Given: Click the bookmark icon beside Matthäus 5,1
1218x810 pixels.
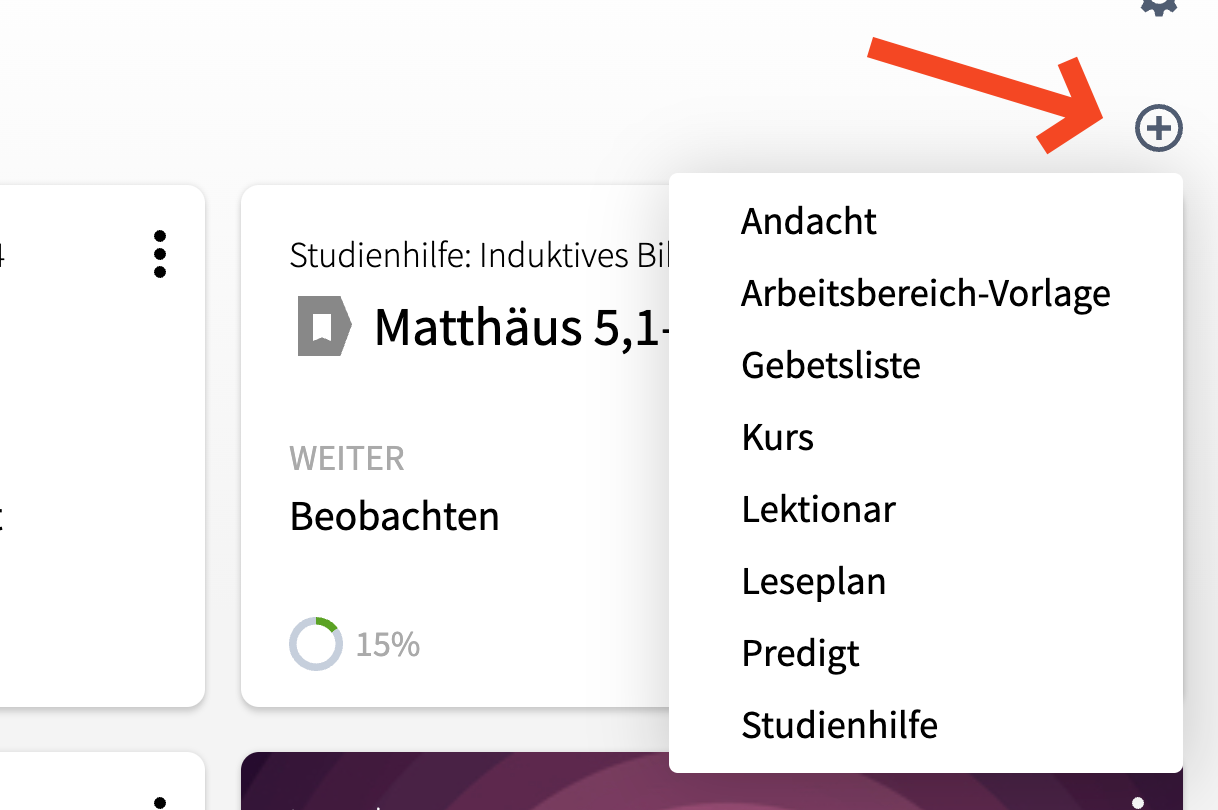Looking at the screenshot, I should tap(322, 327).
